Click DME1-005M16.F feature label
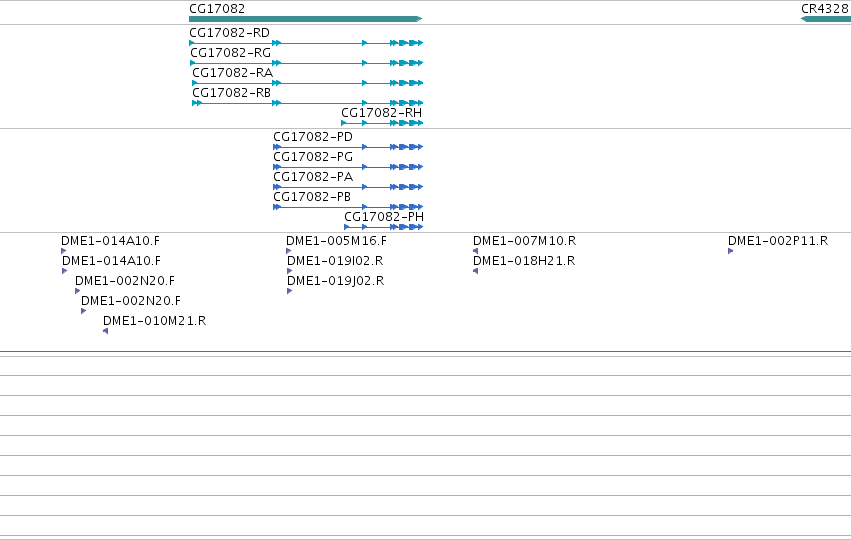Image resolution: width=851 pixels, height=540 pixels. [x=336, y=241]
